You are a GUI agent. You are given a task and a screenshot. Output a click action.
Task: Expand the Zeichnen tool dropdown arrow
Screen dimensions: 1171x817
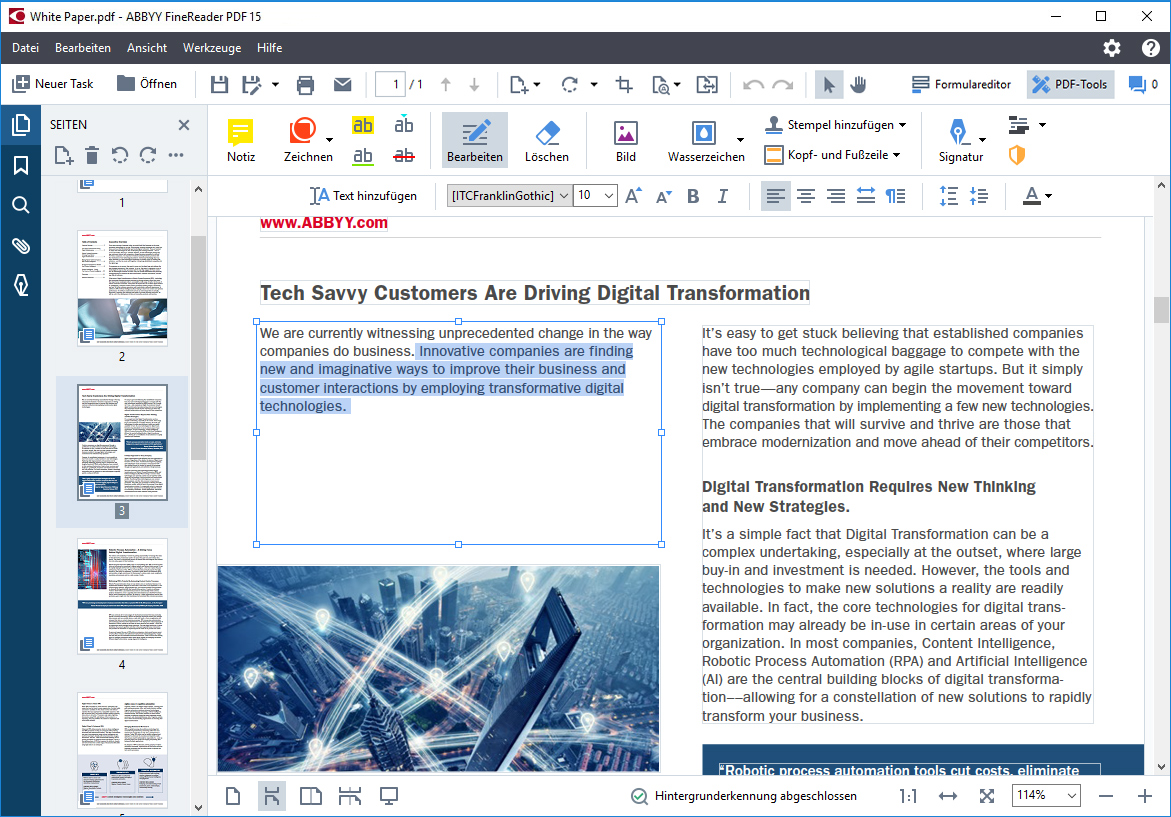[x=329, y=140]
